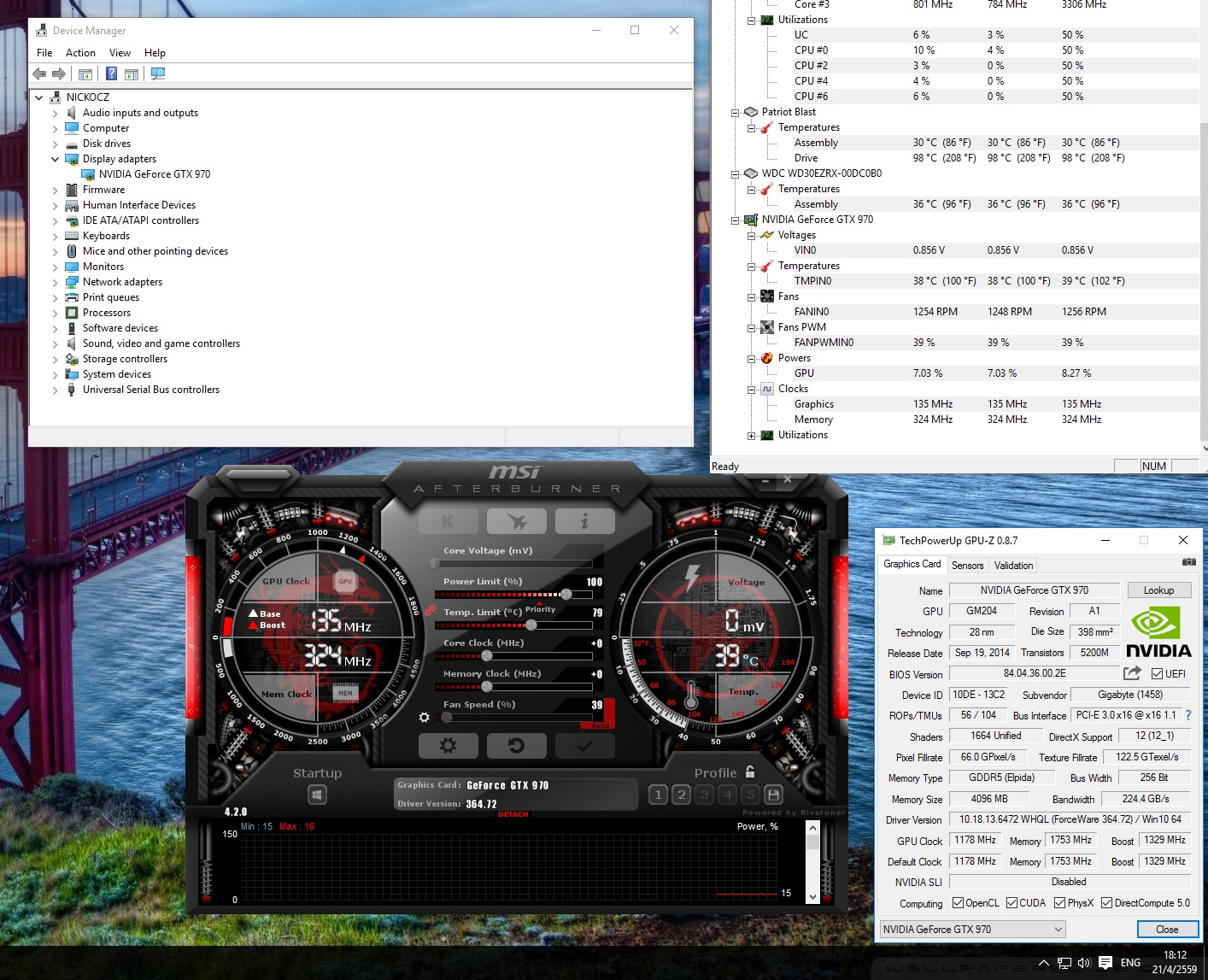Open fan settings via the small gear beside Fan Speed
This screenshot has width=1208, height=980.
pos(425,718)
